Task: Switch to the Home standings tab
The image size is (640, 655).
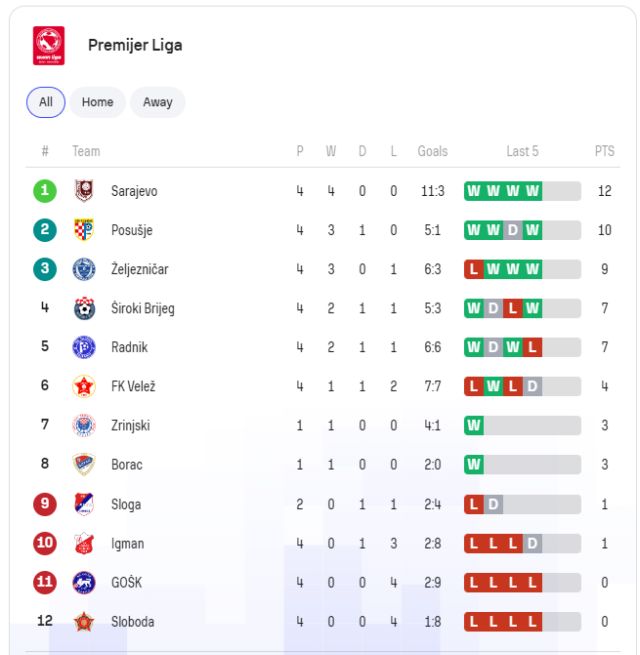Action: [97, 102]
